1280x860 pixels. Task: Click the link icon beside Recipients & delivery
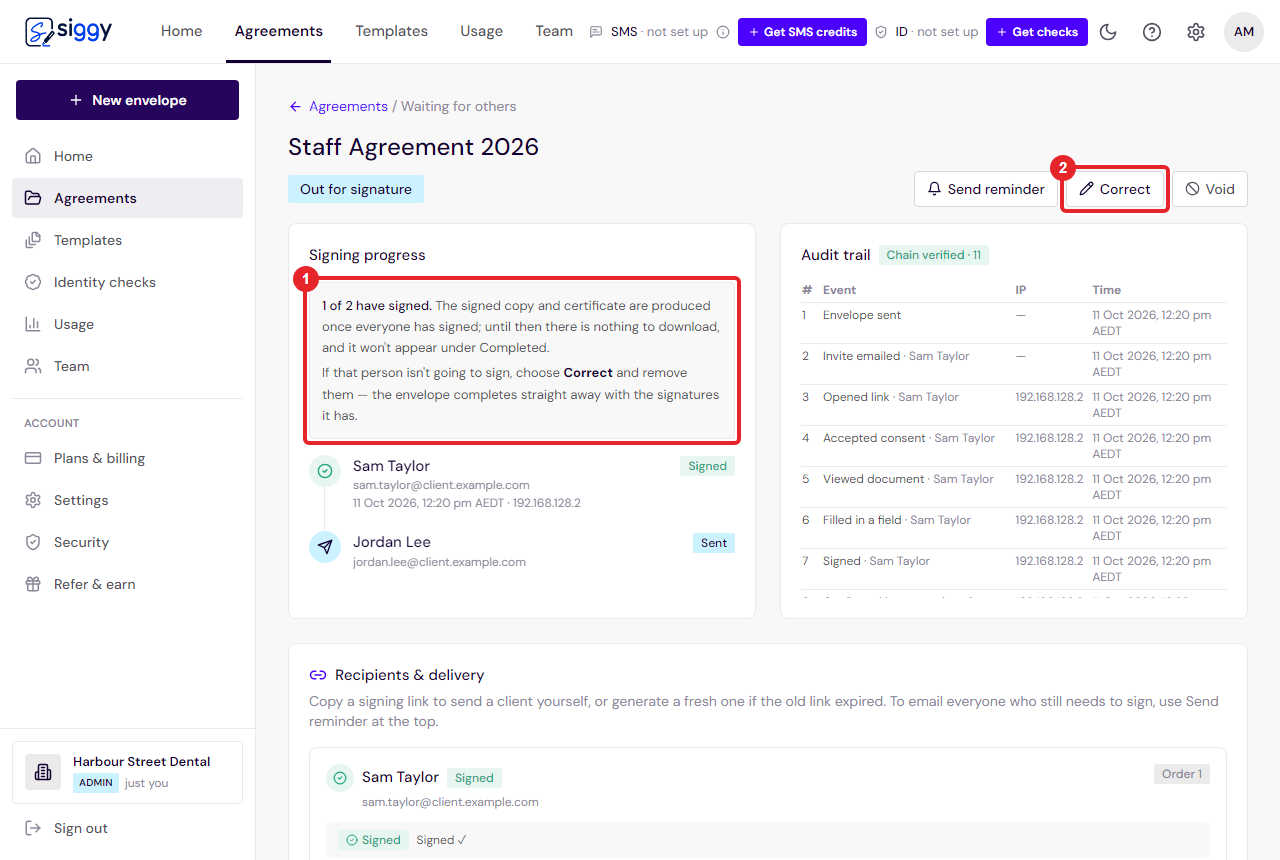[x=318, y=675]
